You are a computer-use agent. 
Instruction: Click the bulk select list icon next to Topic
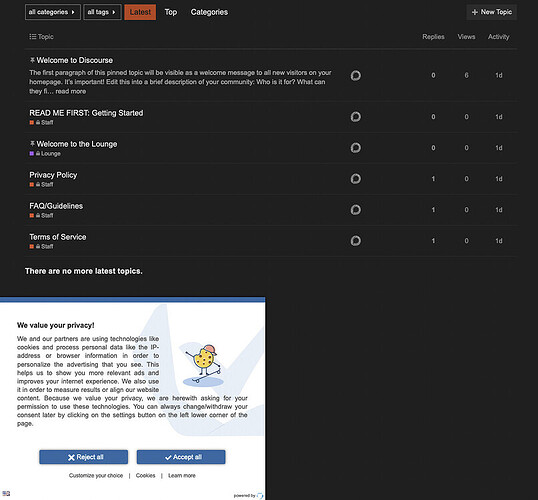pos(33,36)
